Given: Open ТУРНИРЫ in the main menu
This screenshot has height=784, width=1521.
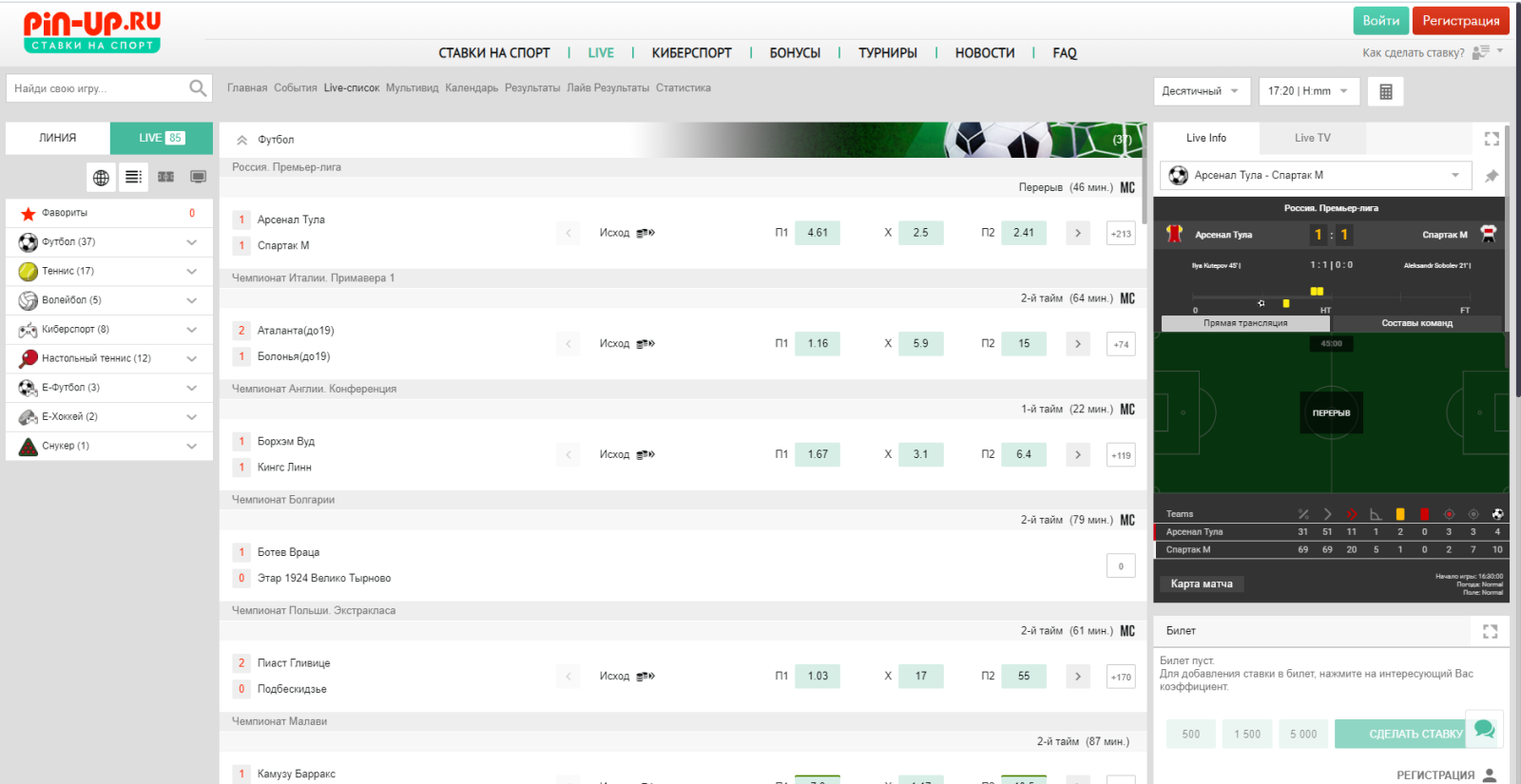Looking at the screenshot, I should point(887,53).
